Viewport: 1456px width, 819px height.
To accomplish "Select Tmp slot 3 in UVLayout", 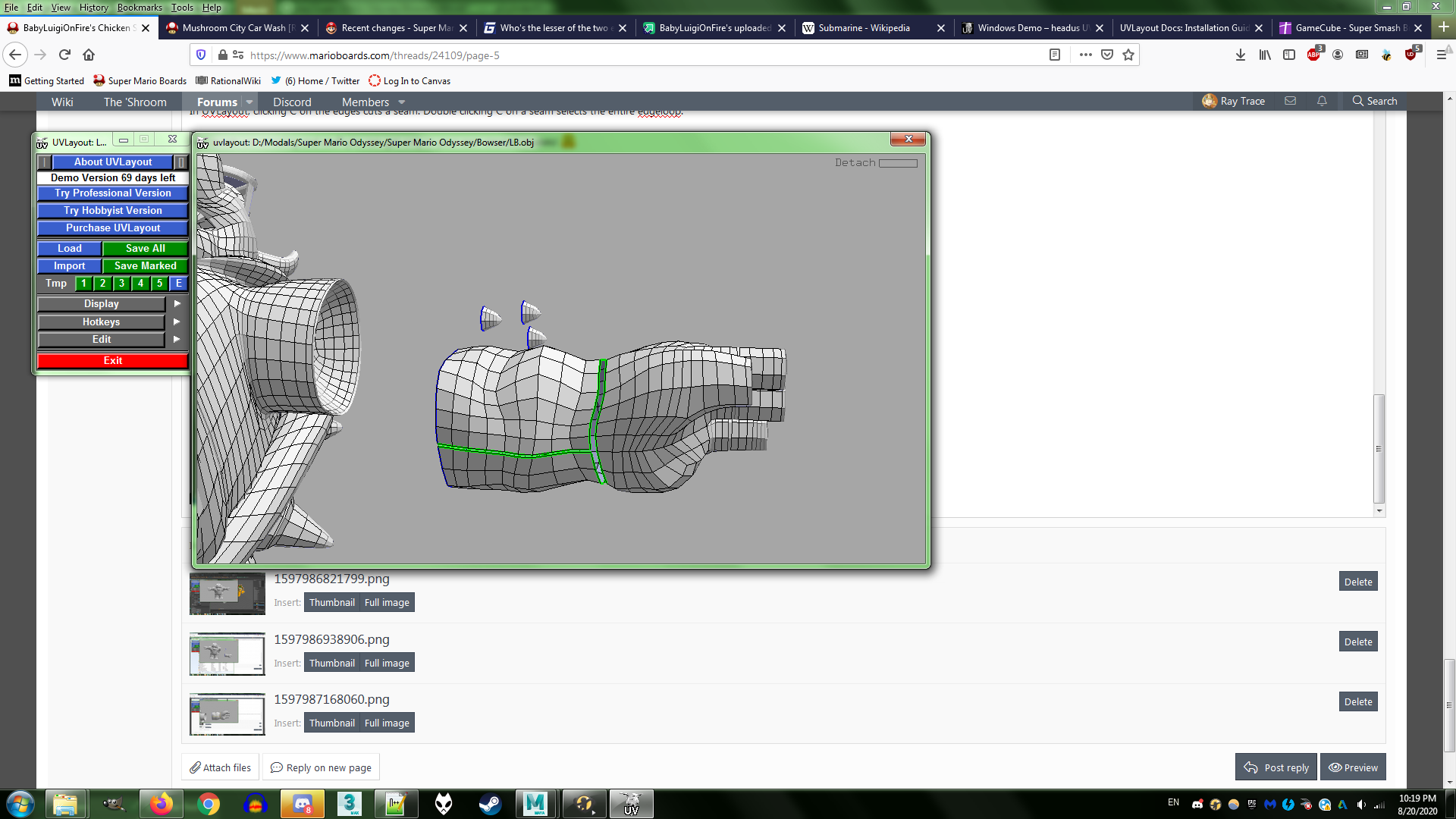I will (121, 284).
